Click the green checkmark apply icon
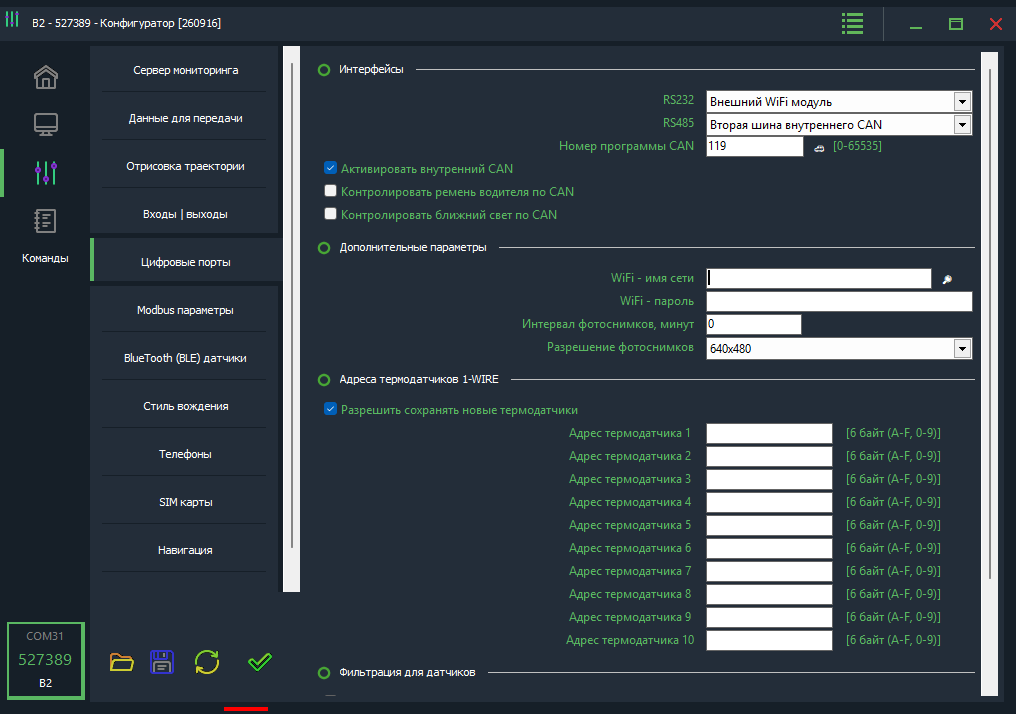This screenshot has height=714, width=1016. [x=260, y=662]
